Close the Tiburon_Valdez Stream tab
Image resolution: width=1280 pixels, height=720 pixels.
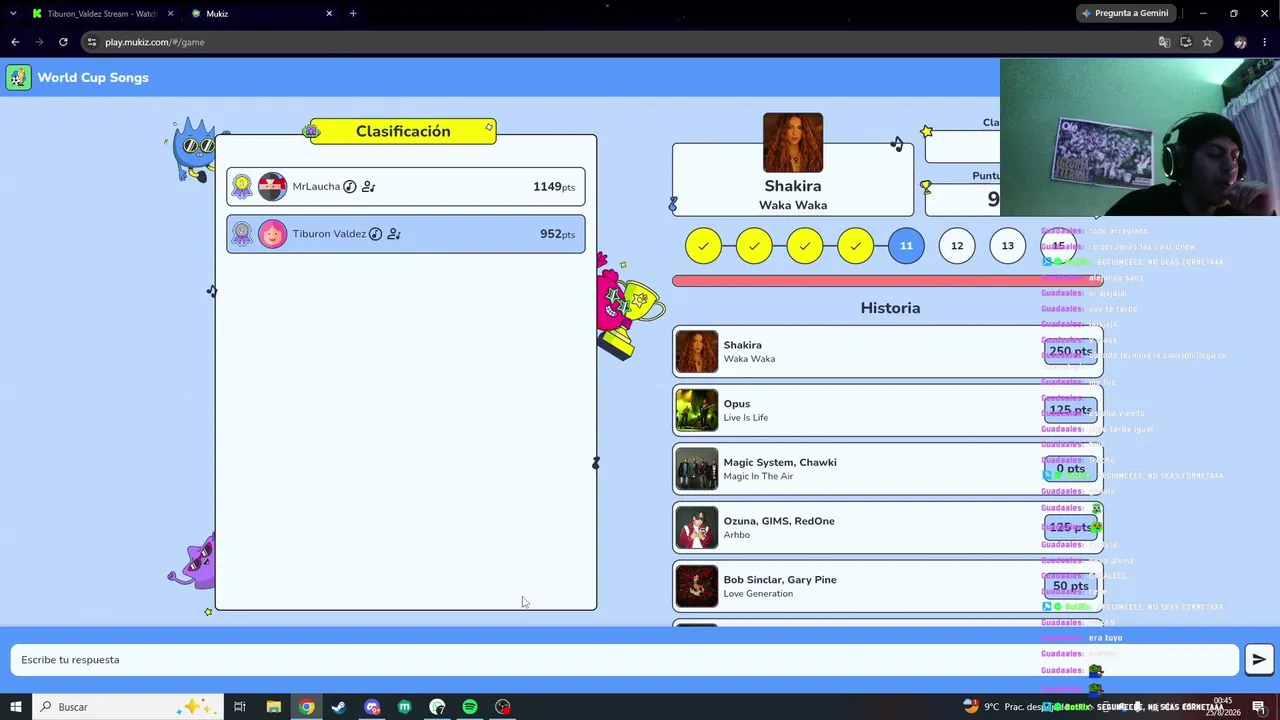(170, 14)
